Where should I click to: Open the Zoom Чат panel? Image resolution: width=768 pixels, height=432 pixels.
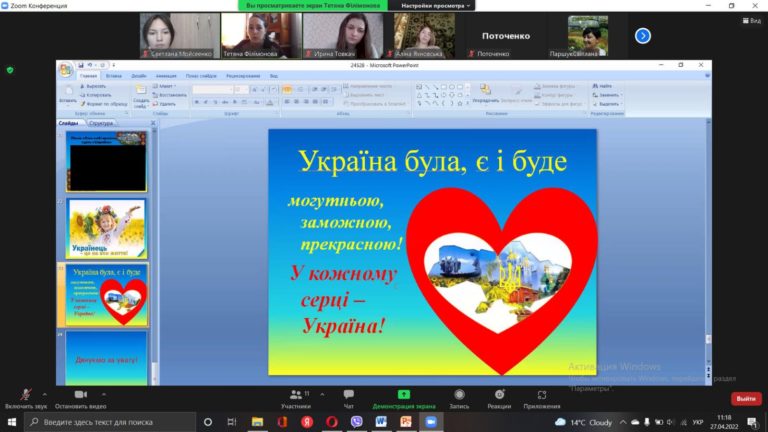pyautogui.click(x=348, y=395)
